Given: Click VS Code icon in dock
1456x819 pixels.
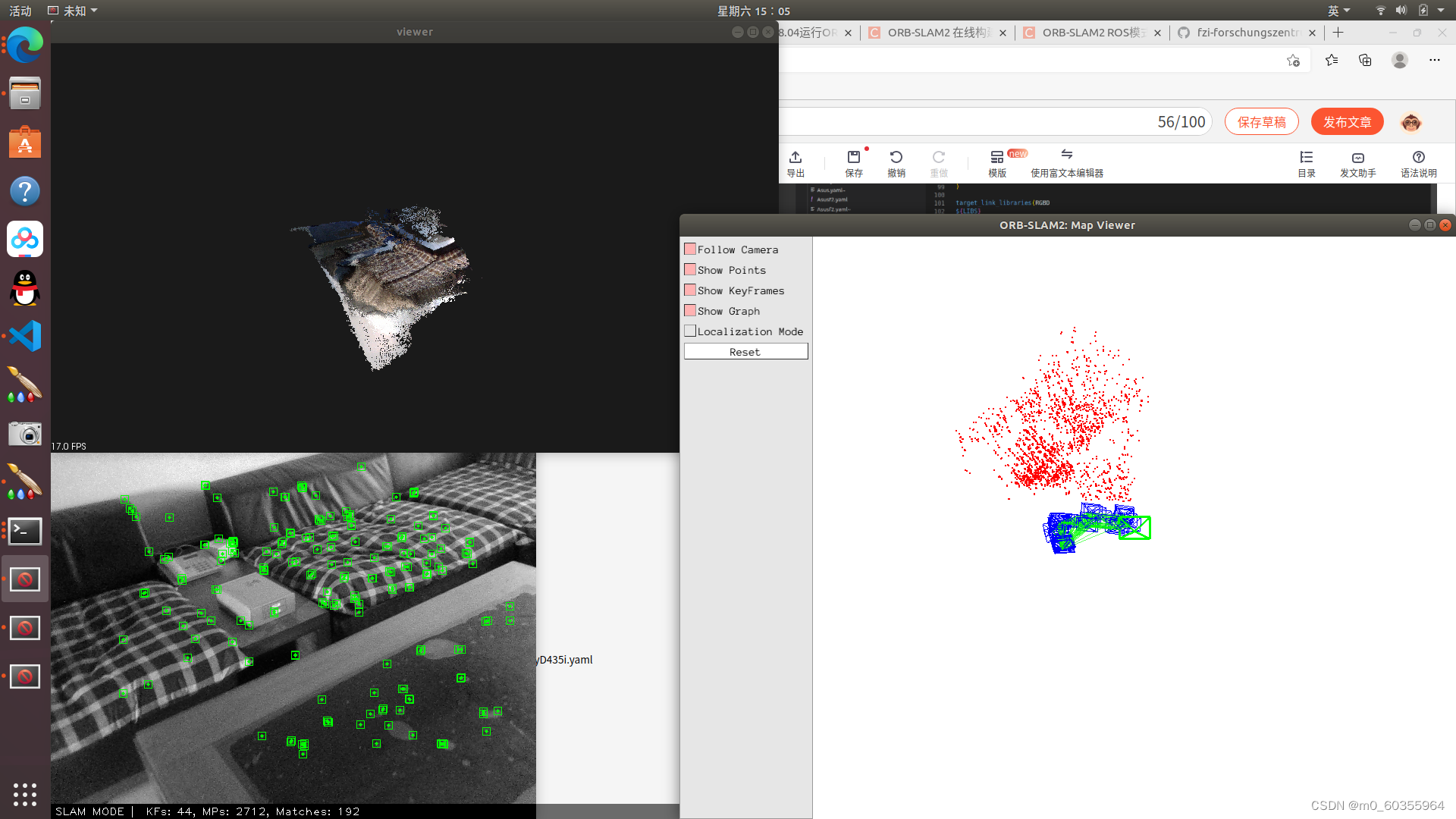Looking at the screenshot, I should pos(24,336).
